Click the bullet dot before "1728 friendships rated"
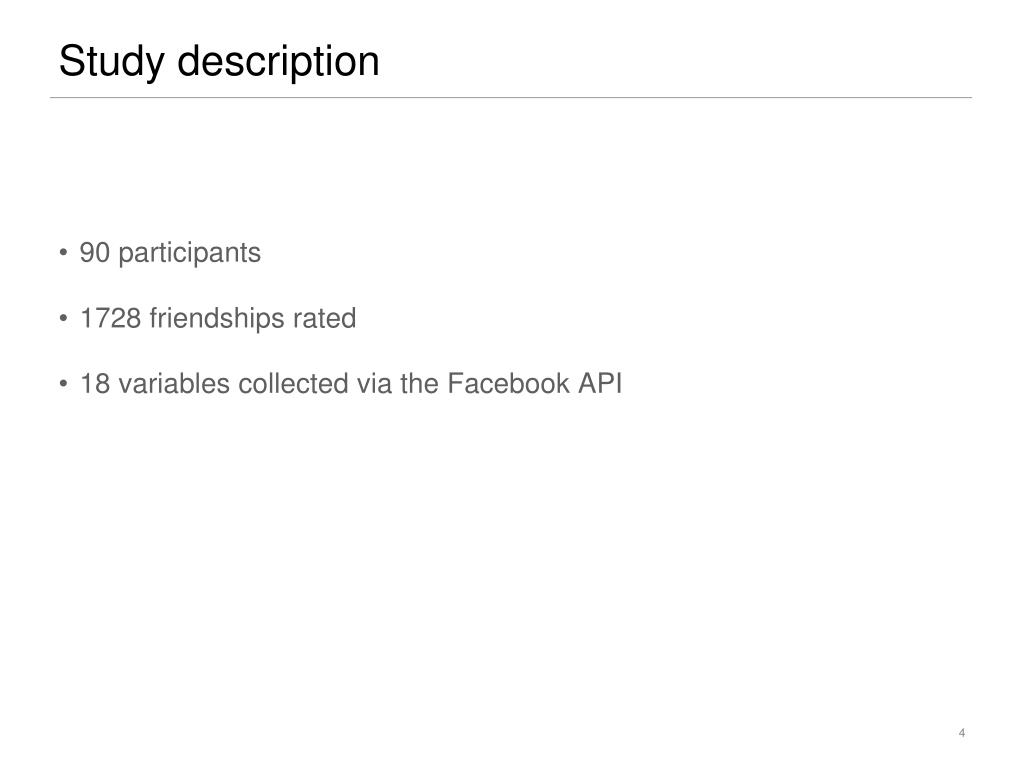 pos(63,318)
